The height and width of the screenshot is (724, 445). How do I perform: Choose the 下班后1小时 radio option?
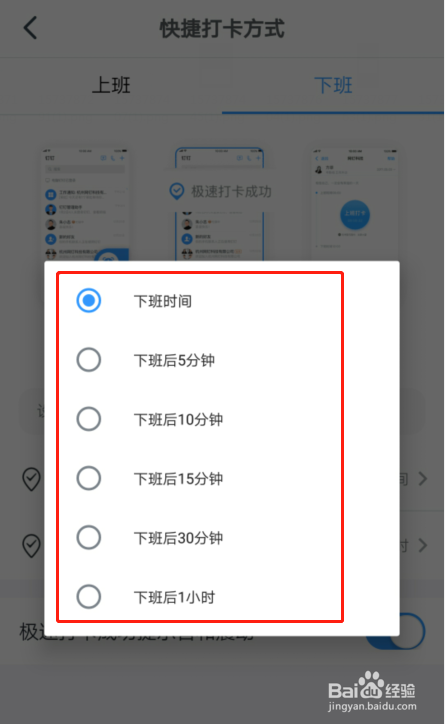(x=89, y=597)
